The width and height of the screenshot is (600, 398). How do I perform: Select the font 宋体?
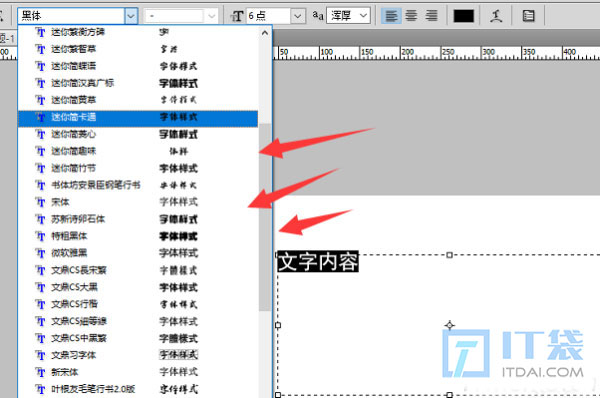click(x=138, y=202)
